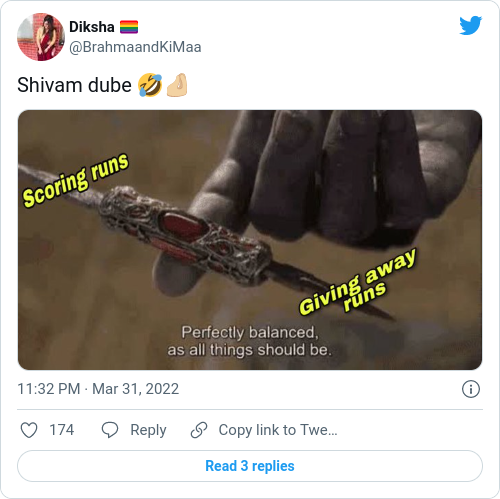
Task: Click the rainbow flag emoji beside Diksha
Action: (129, 27)
